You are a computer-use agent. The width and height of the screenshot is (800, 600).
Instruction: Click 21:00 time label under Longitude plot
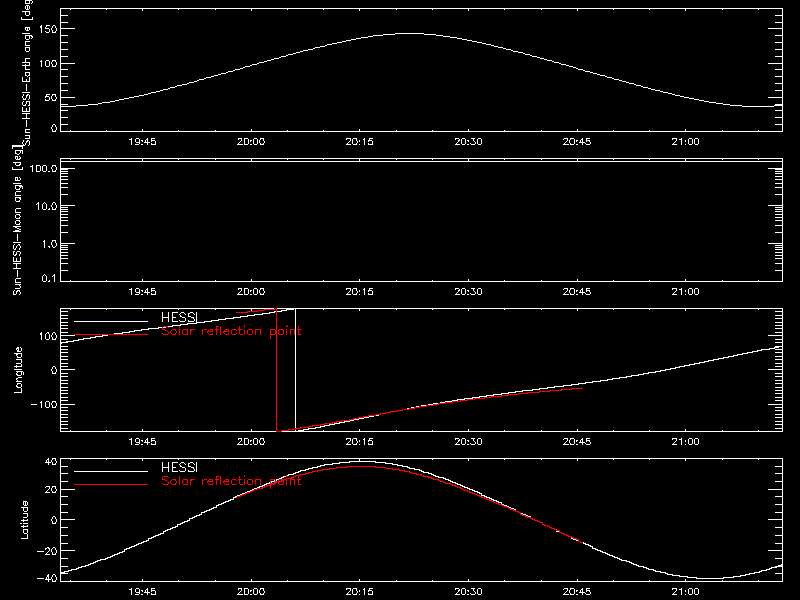pyautogui.click(x=686, y=441)
